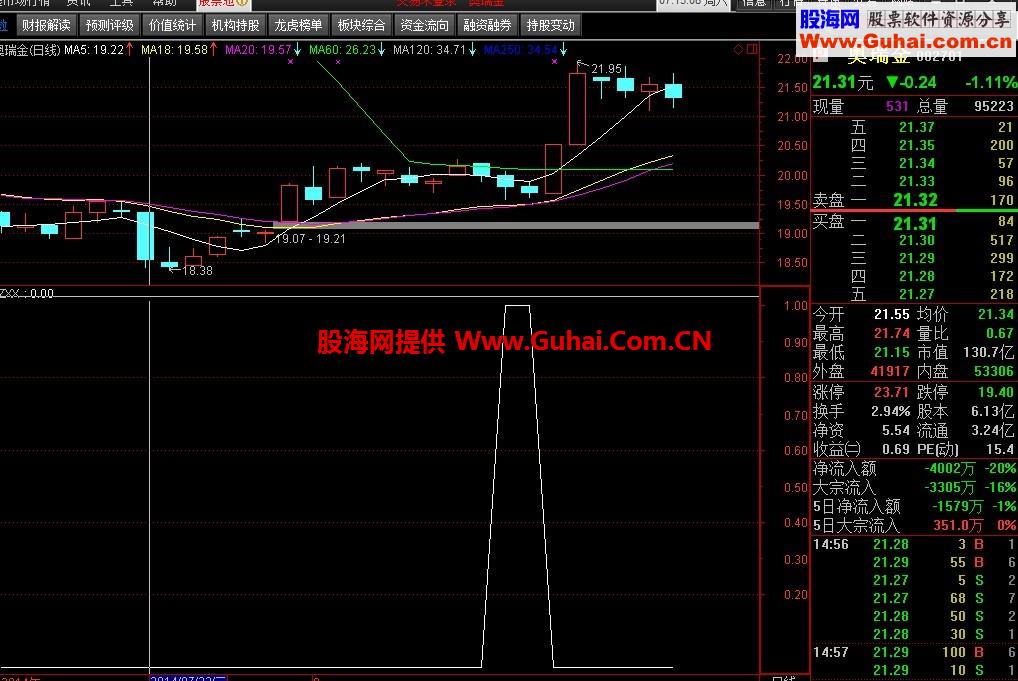
Task: Click the 5日净流入额 -1579万 row
Action: point(914,506)
